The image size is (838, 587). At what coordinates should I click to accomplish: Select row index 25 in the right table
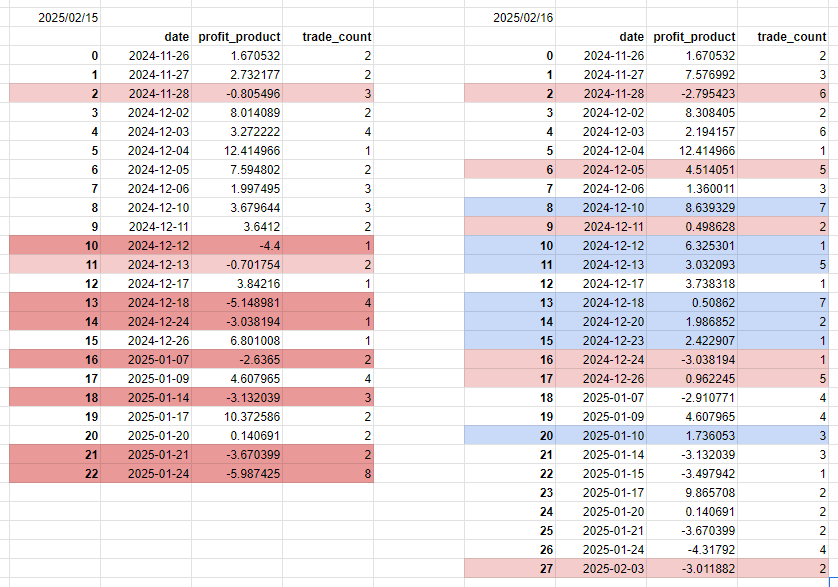coord(510,530)
